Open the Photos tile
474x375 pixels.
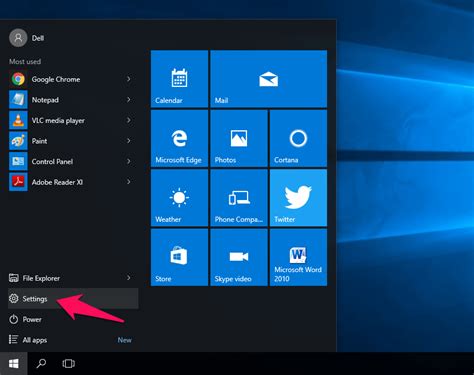(x=239, y=138)
